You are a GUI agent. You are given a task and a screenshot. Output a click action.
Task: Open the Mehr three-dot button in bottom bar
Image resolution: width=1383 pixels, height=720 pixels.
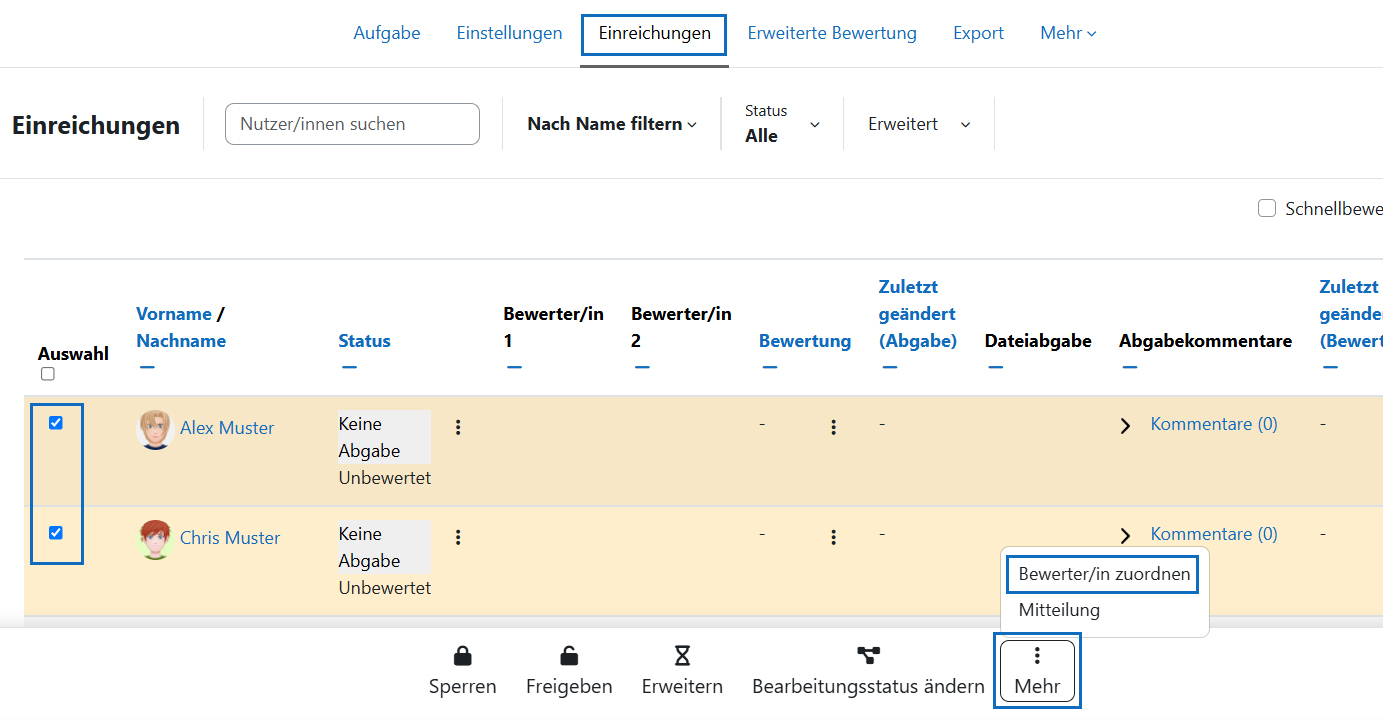[x=1037, y=671]
